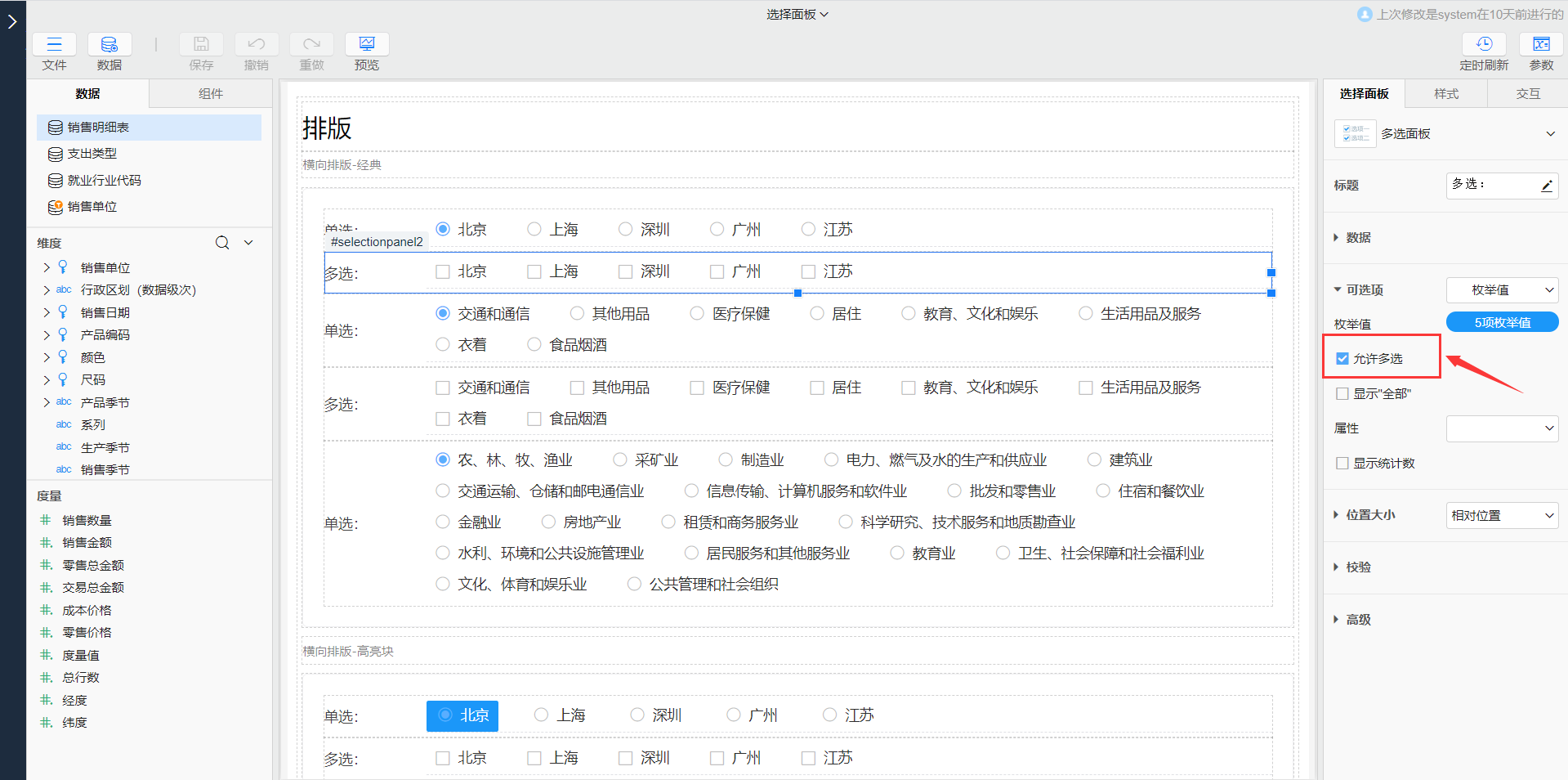Enable the 显示"全部" checkbox
This screenshot has height=780, width=1568.
pos(1342,394)
